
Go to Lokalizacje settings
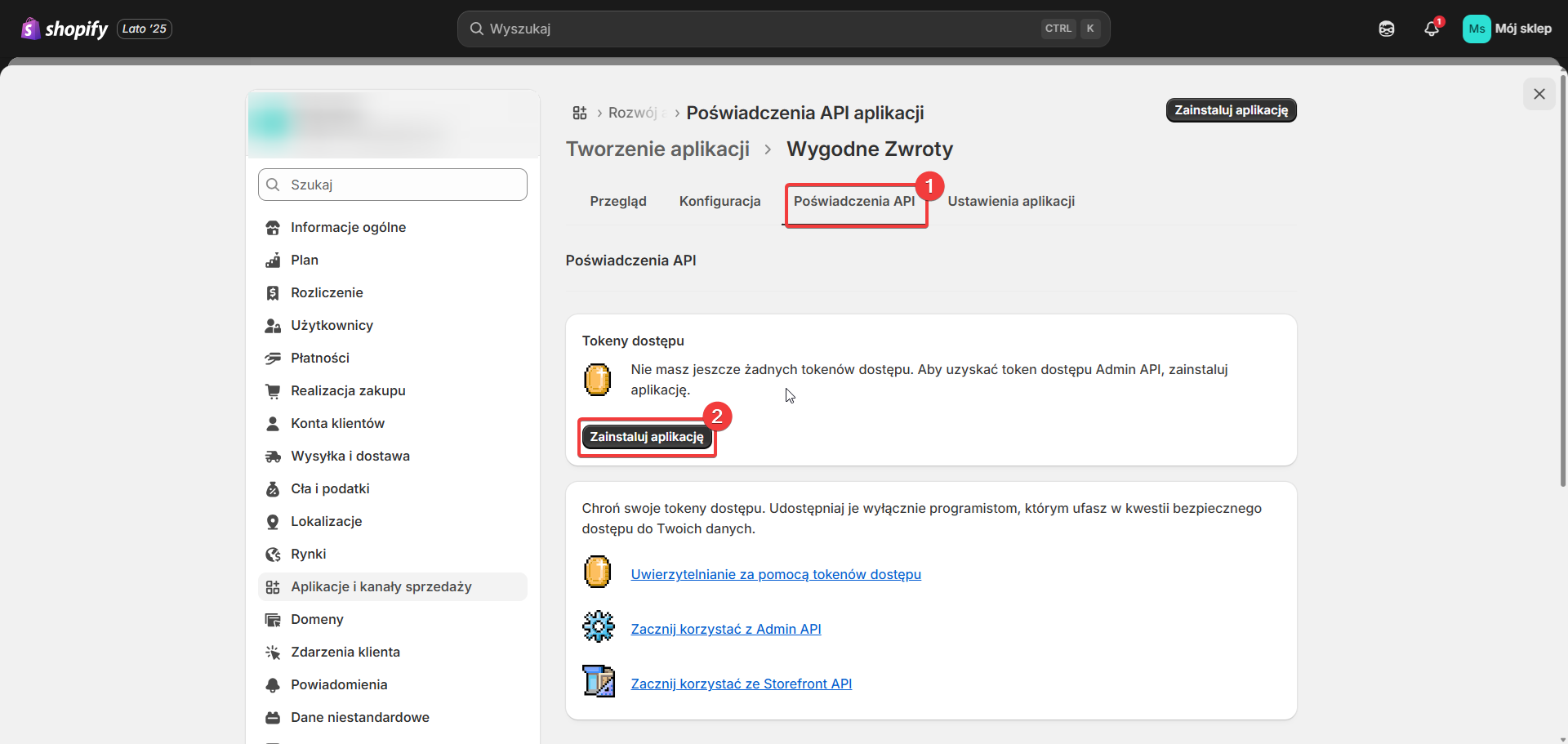coord(326,521)
